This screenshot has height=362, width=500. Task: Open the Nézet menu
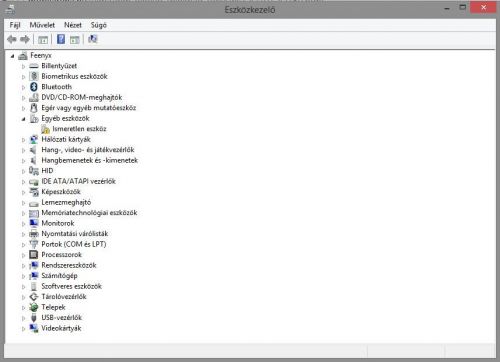pos(73,25)
